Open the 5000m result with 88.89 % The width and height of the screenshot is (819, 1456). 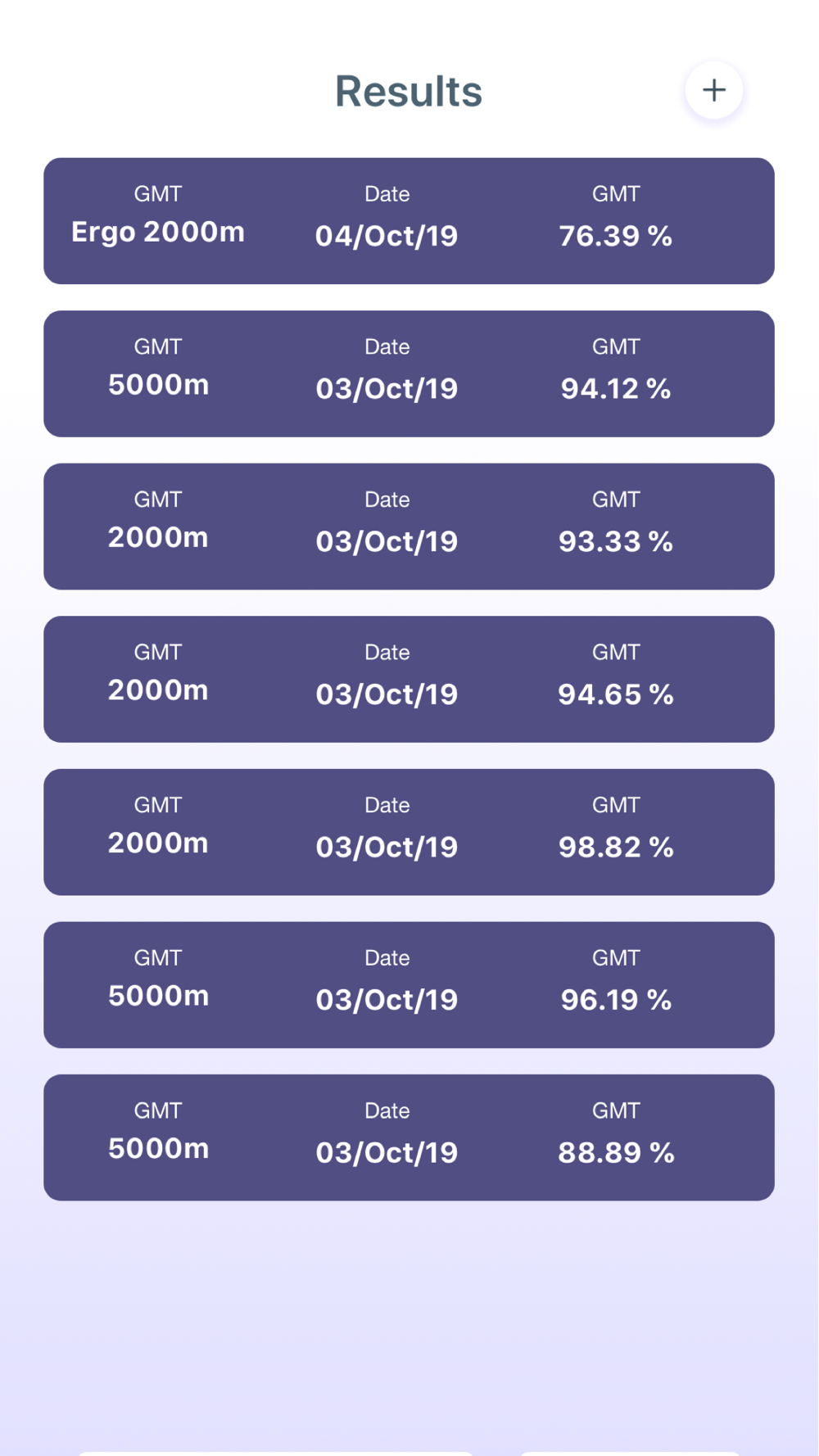pos(409,1137)
